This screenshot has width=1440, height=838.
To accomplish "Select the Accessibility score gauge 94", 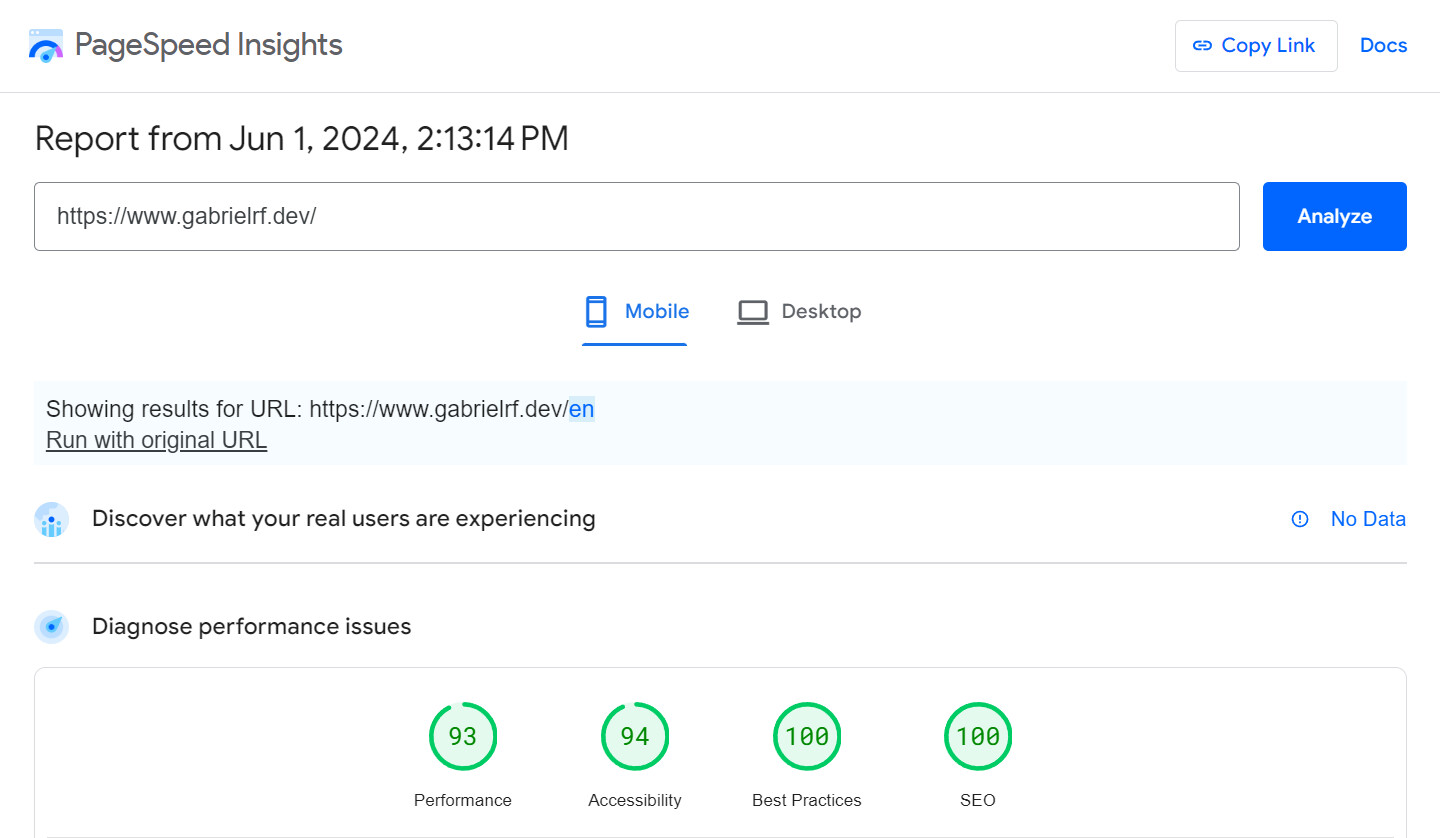I will pyautogui.click(x=635, y=737).
